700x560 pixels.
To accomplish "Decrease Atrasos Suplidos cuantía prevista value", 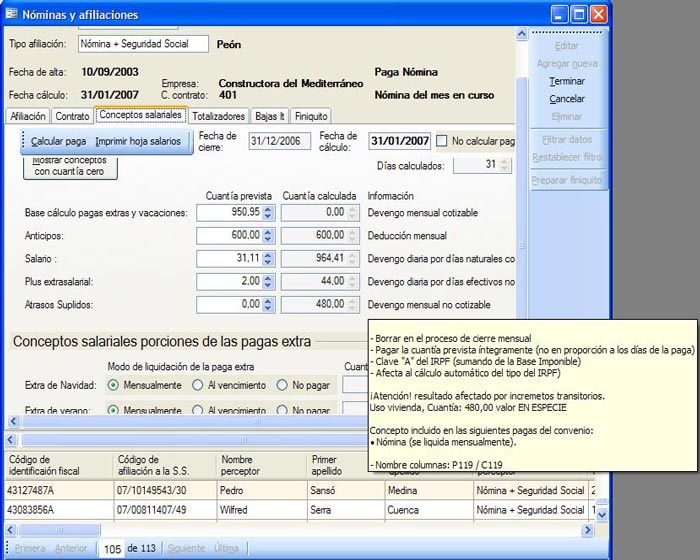I will (x=267, y=308).
